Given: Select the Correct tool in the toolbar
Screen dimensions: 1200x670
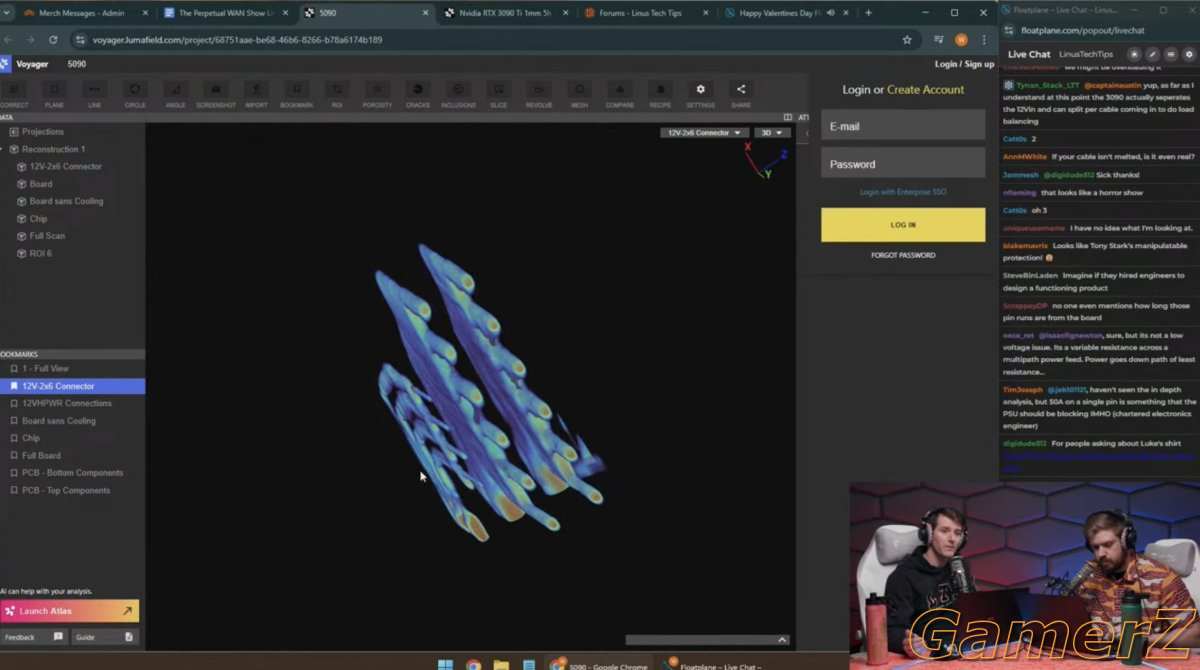Looking at the screenshot, I should click(x=14, y=95).
